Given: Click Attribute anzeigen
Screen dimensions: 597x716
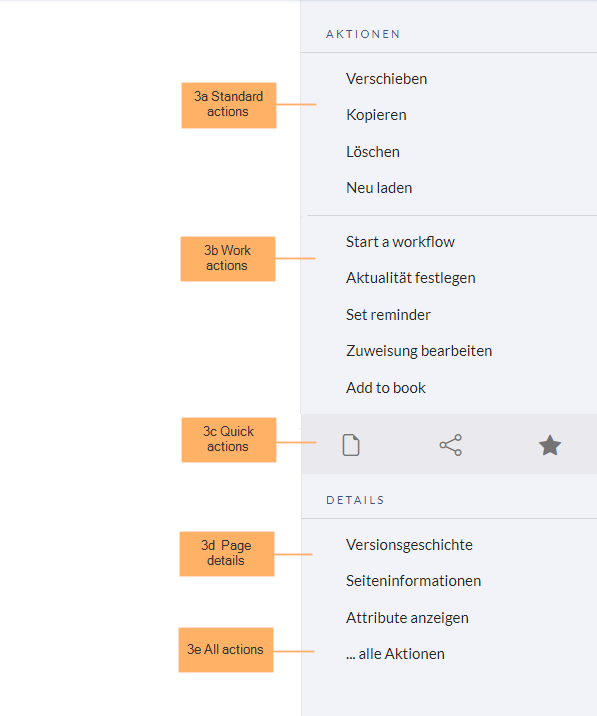Looking at the screenshot, I should point(407,618).
